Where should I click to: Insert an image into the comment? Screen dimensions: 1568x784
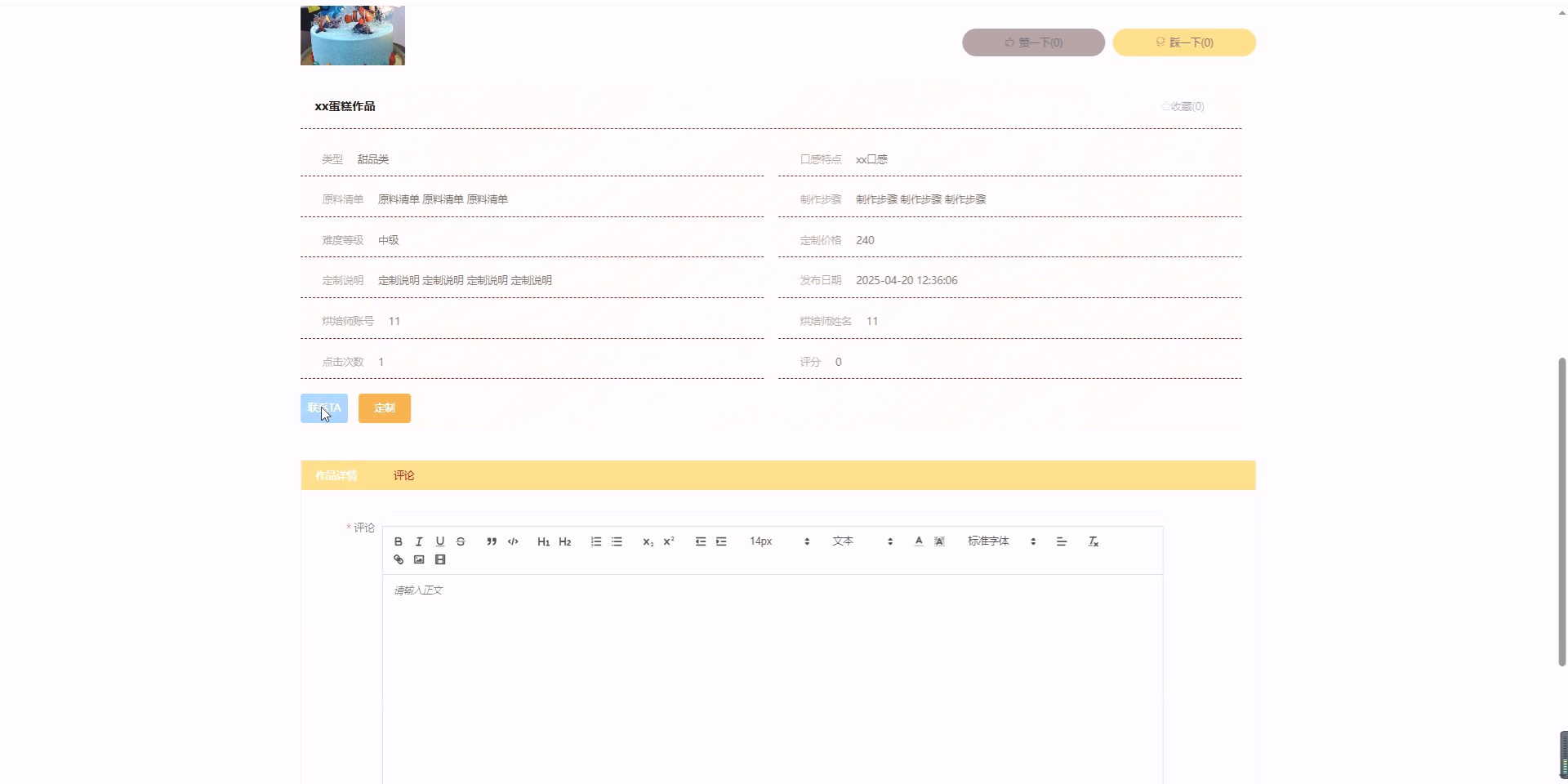point(419,559)
